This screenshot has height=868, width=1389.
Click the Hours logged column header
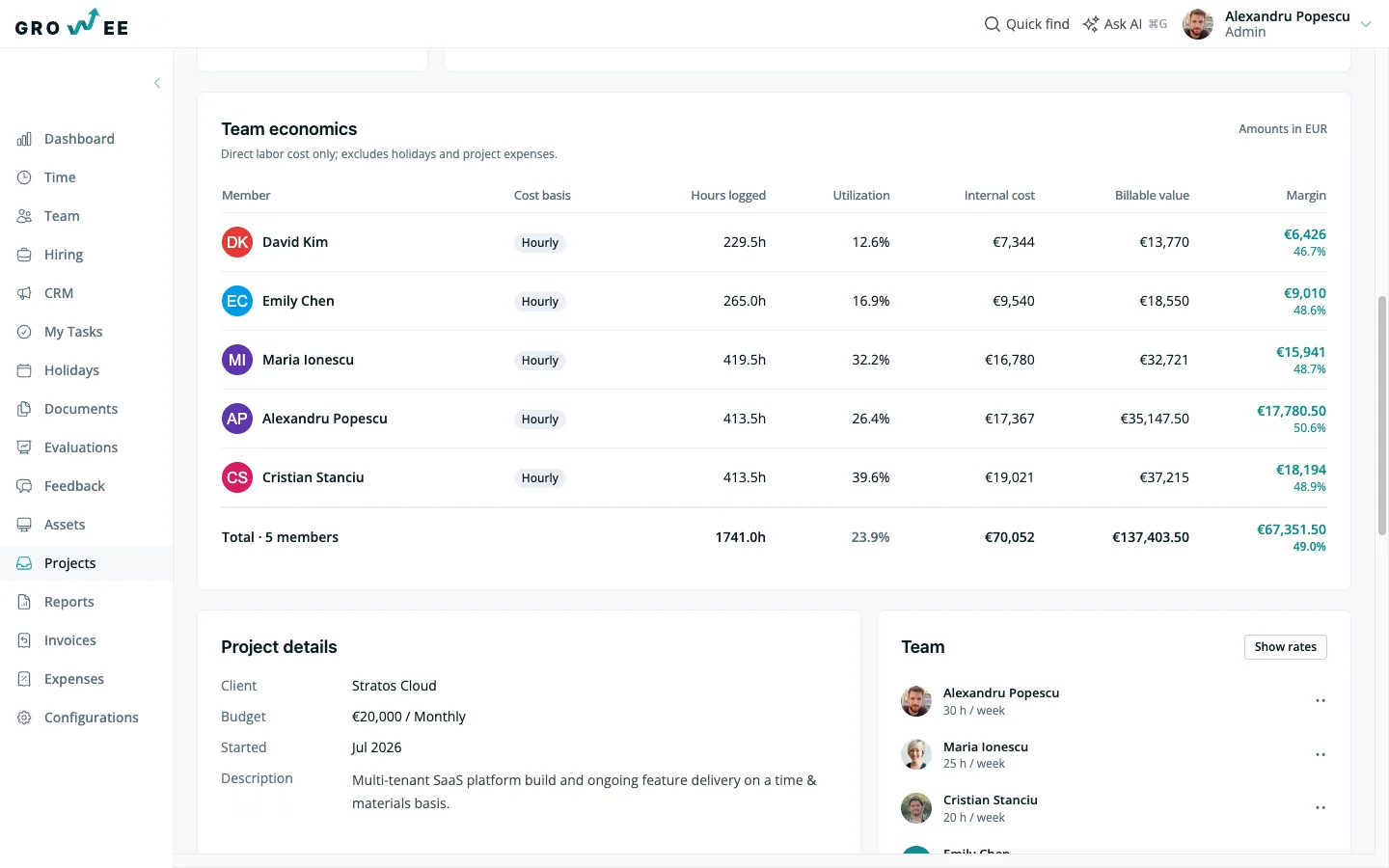coord(728,195)
